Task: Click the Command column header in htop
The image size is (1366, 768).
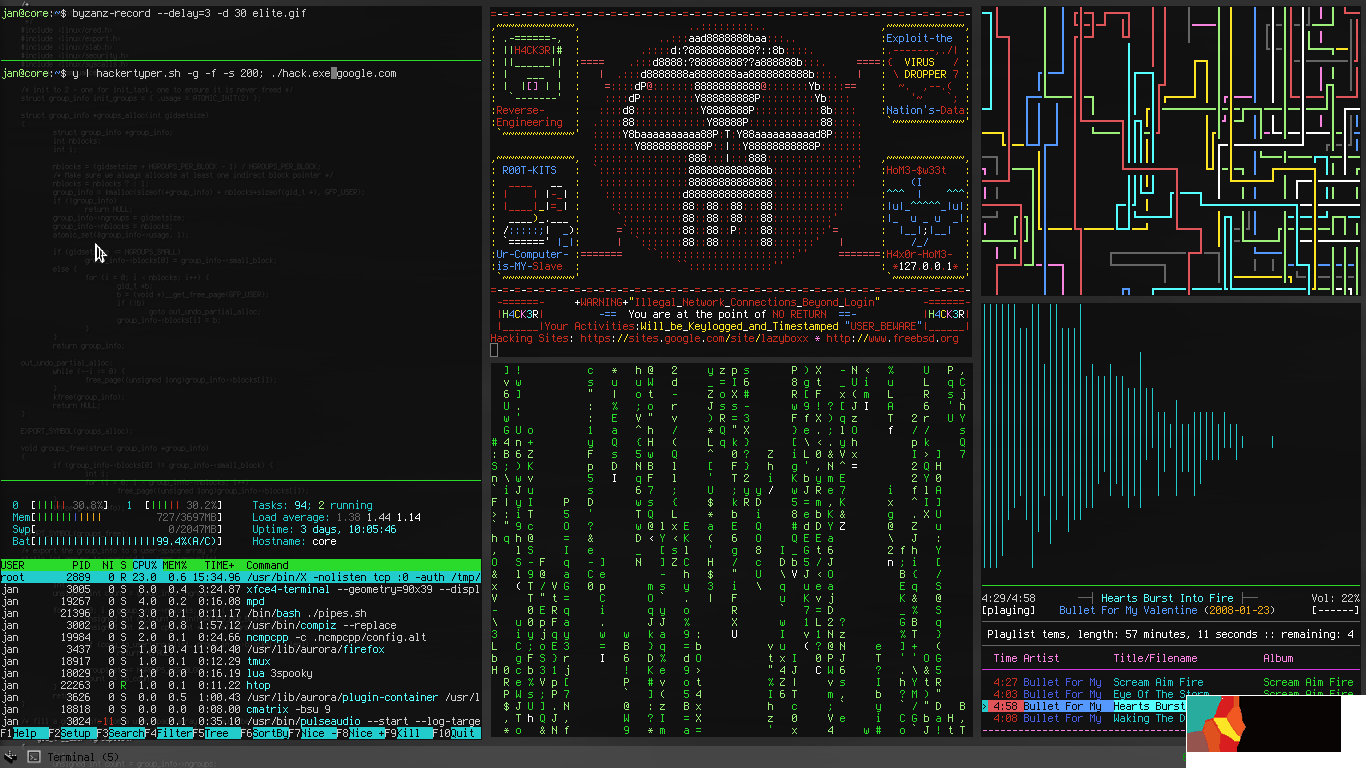Action: pos(267,566)
